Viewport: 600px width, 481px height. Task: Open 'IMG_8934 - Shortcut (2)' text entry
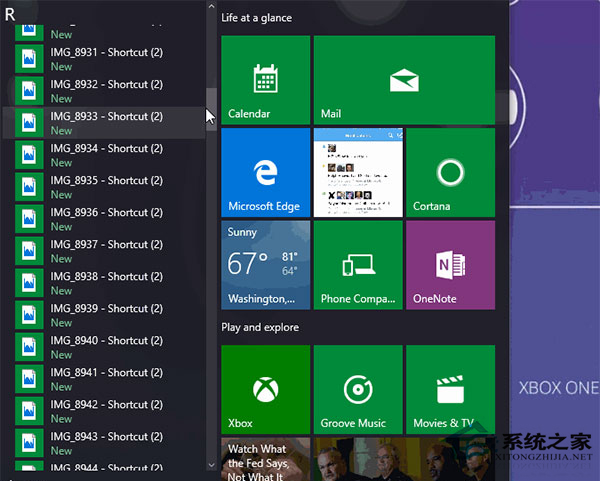pos(107,148)
